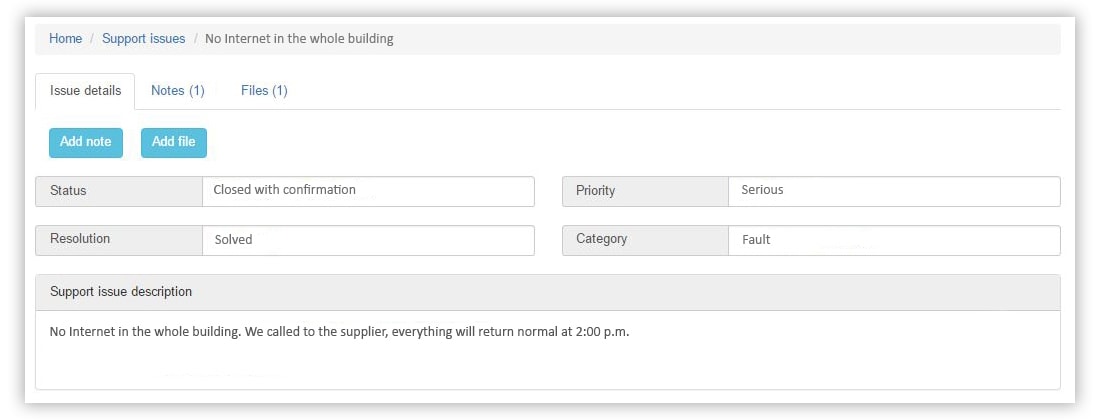Click the Solved resolution value field
The height and width of the screenshot is (420, 1100).
(x=368, y=241)
